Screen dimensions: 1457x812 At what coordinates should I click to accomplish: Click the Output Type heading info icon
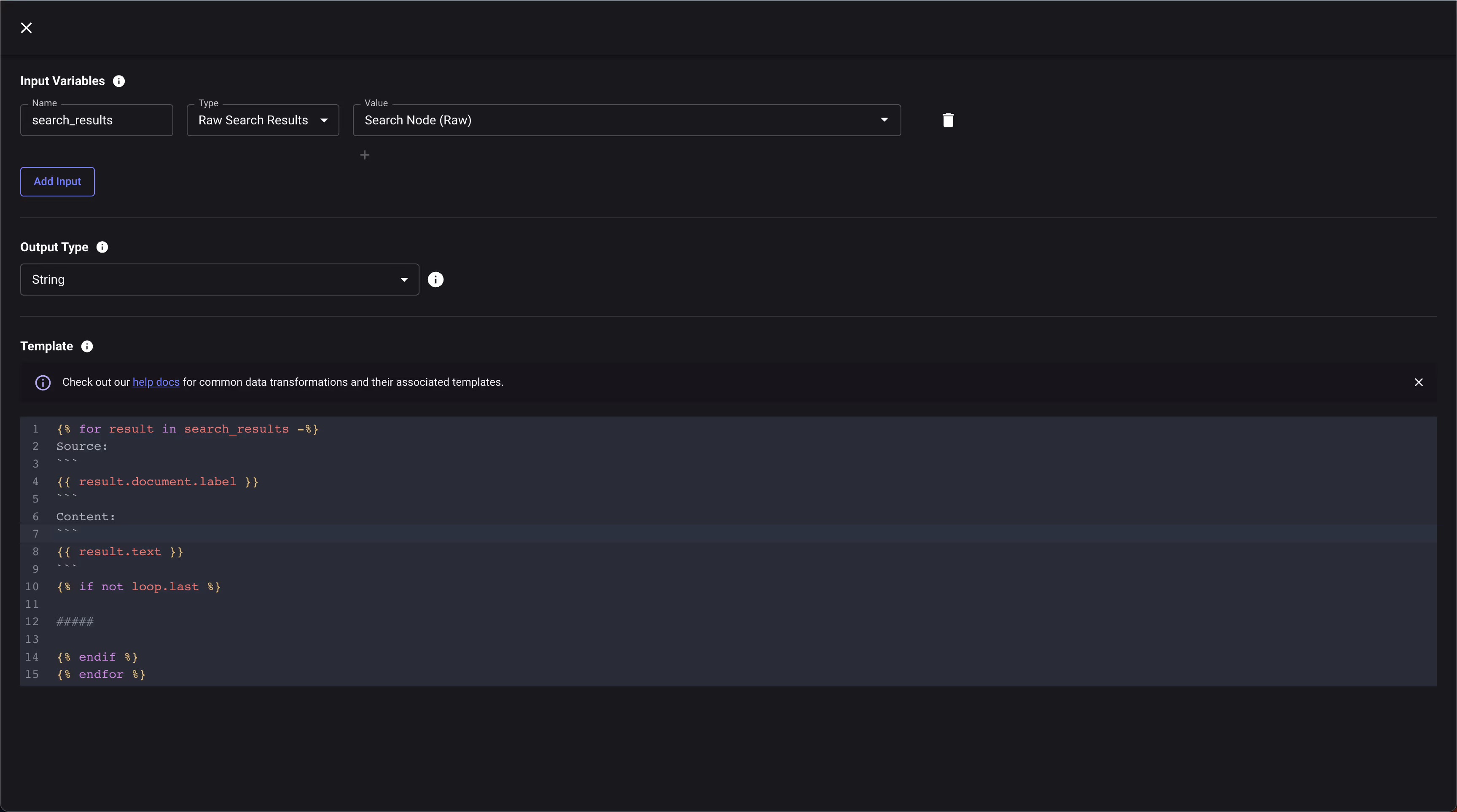click(102, 247)
